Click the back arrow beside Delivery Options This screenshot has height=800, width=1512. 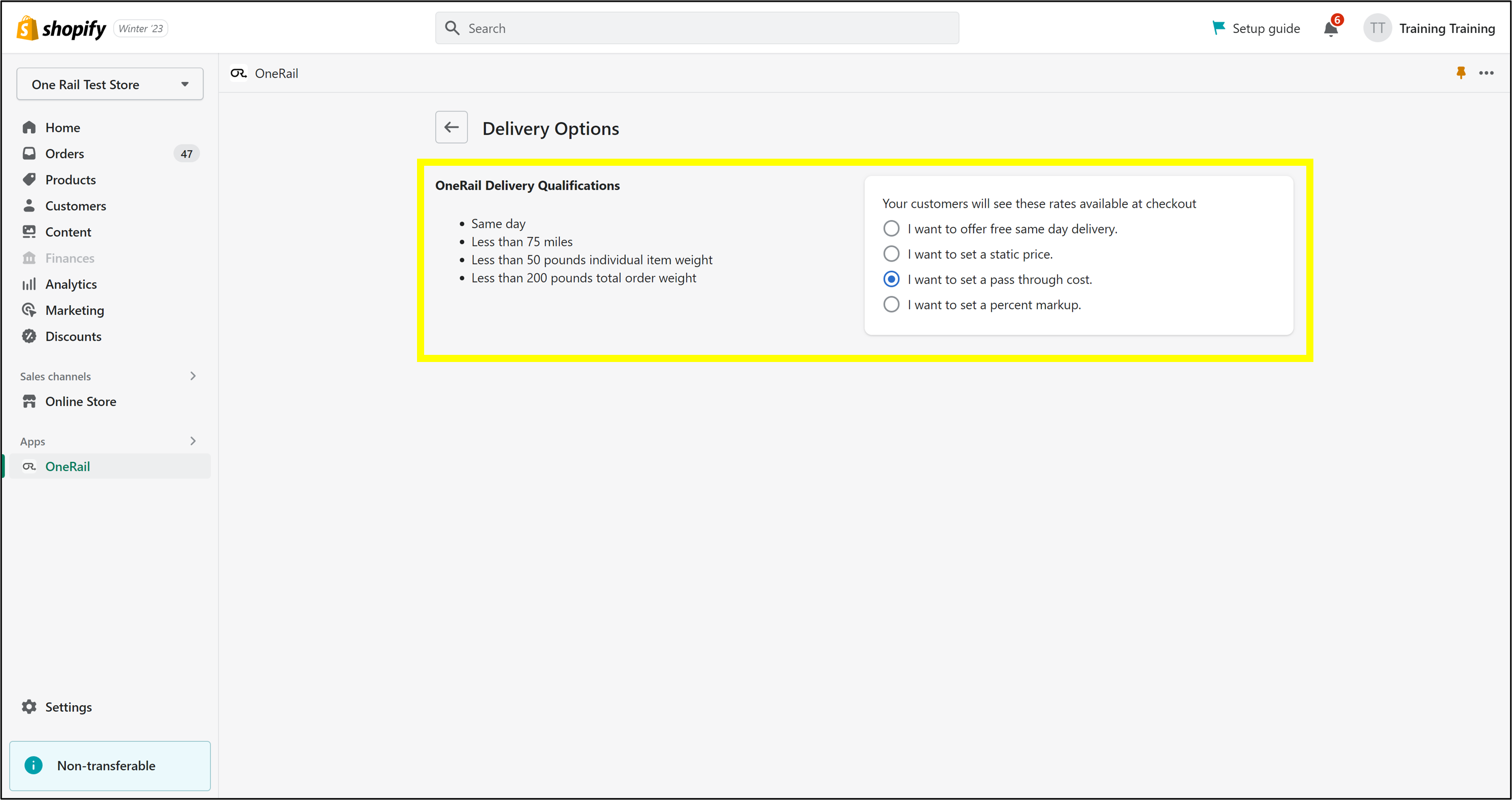(451, 127)
